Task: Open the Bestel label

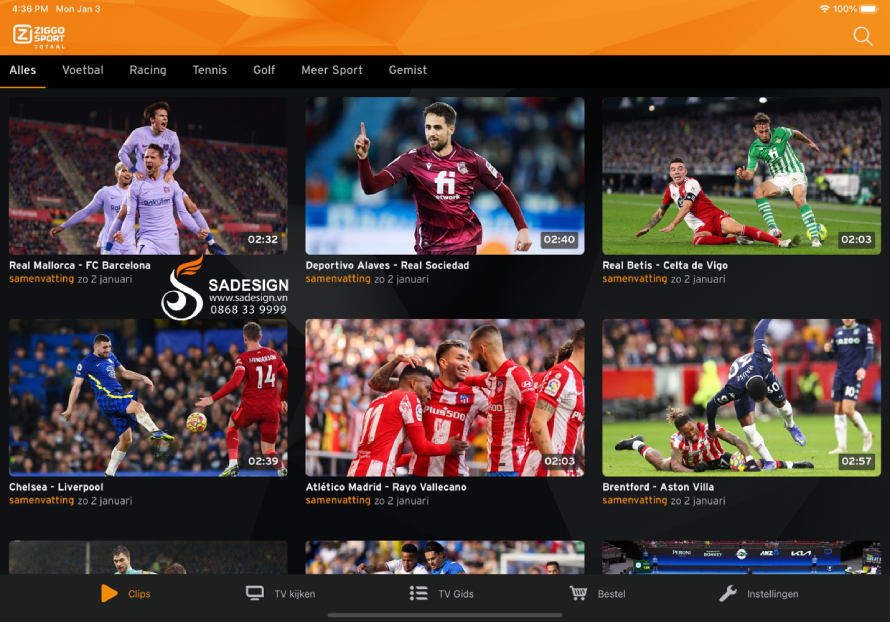Action: click(611, 594)
